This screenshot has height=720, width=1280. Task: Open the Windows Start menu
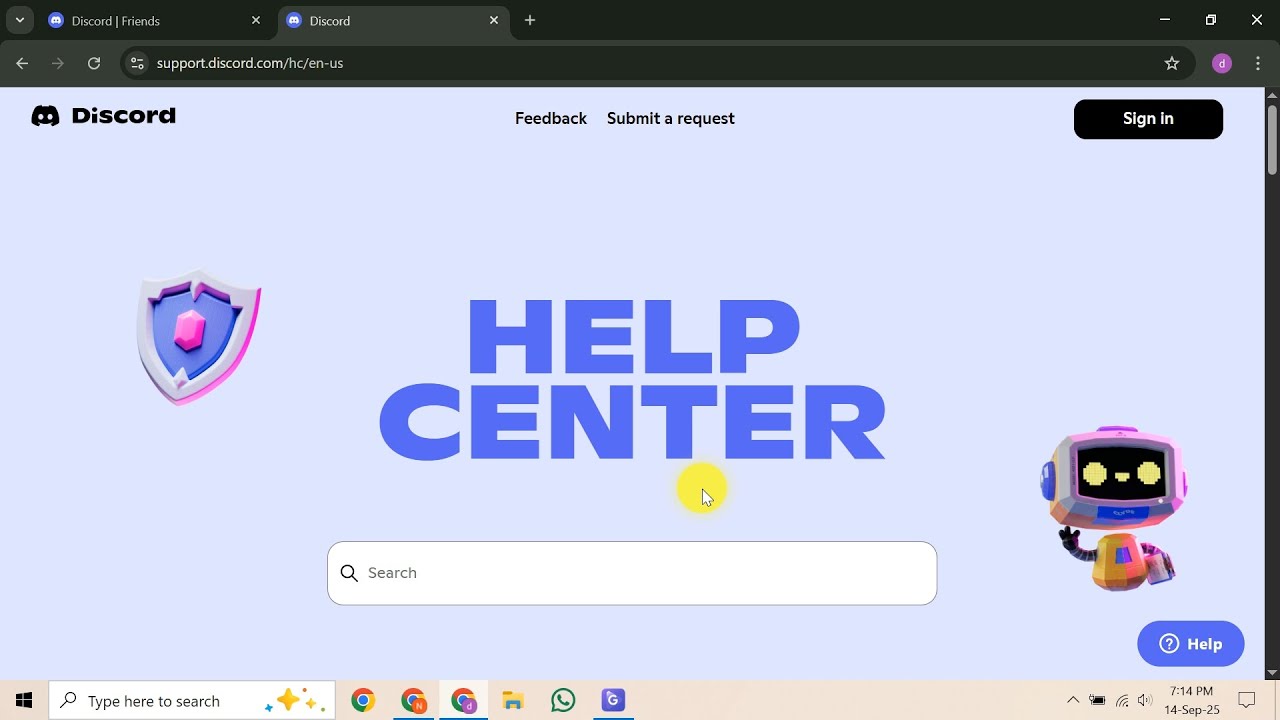coord(24,701)
